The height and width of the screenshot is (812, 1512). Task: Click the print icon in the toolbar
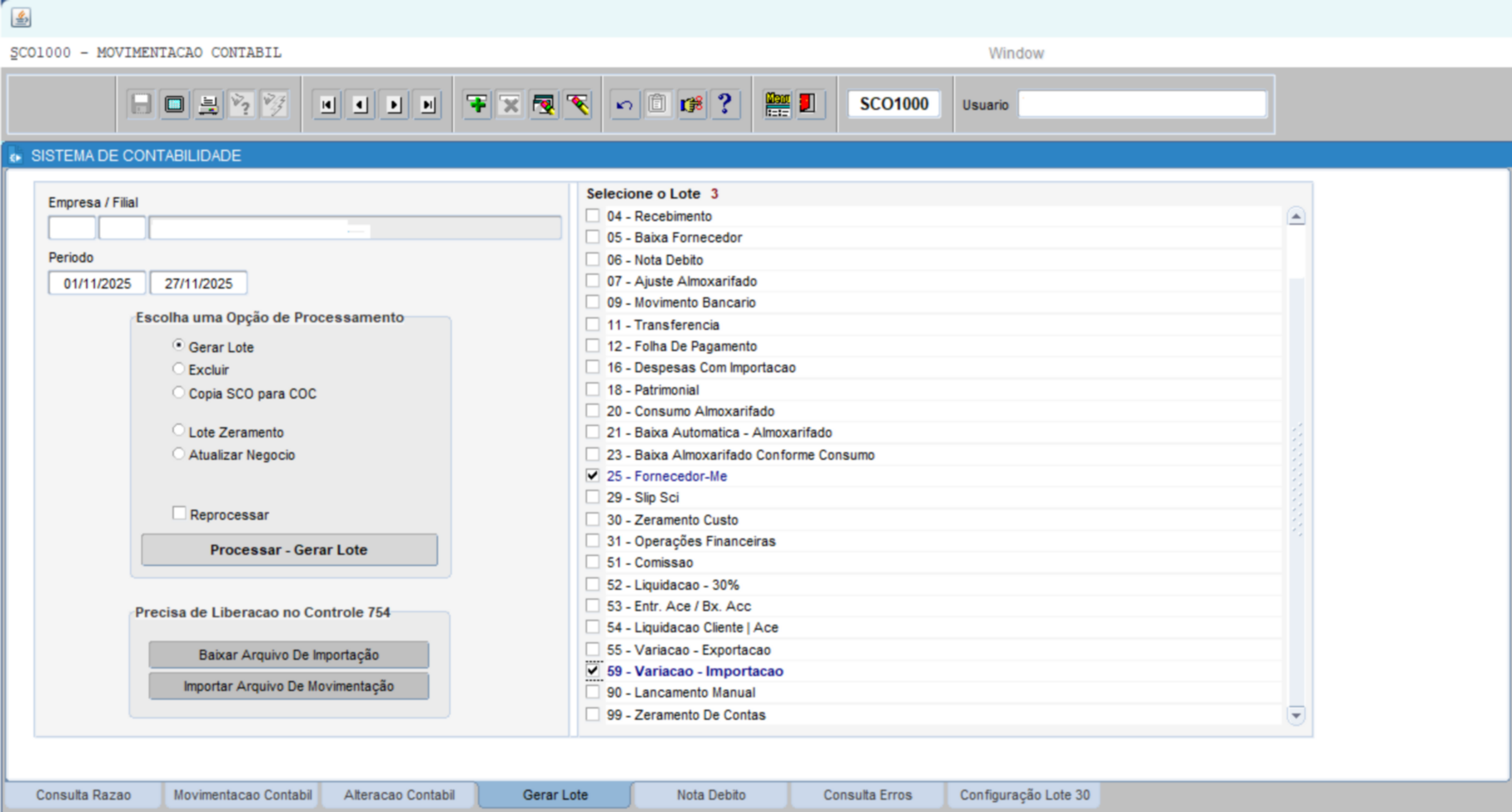(x=208, y=104)
